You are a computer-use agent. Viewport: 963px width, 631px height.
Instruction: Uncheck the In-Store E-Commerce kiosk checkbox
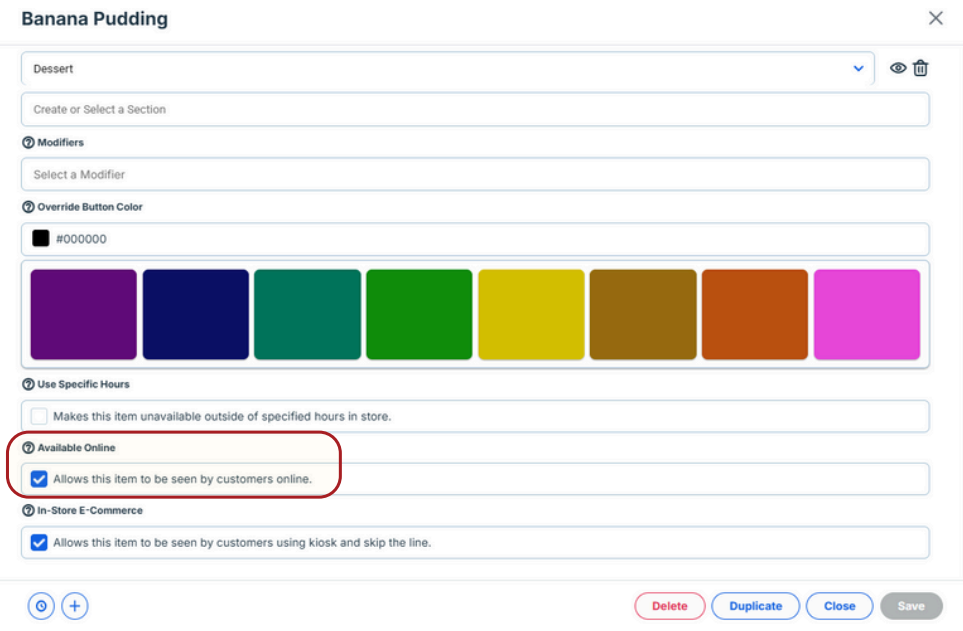coord(39,543)
